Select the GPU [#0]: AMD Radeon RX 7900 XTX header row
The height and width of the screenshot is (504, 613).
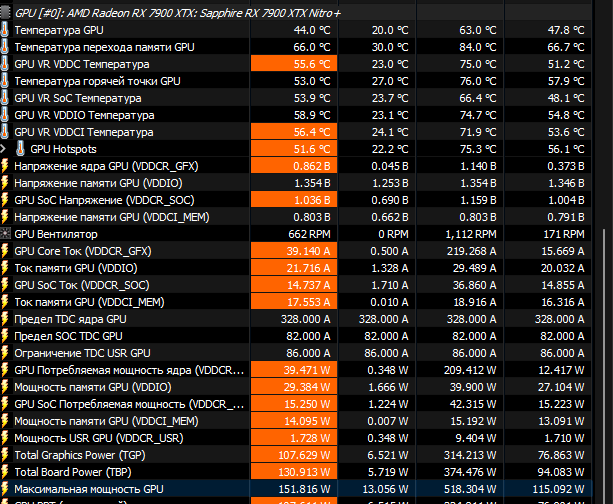point(296,13)
